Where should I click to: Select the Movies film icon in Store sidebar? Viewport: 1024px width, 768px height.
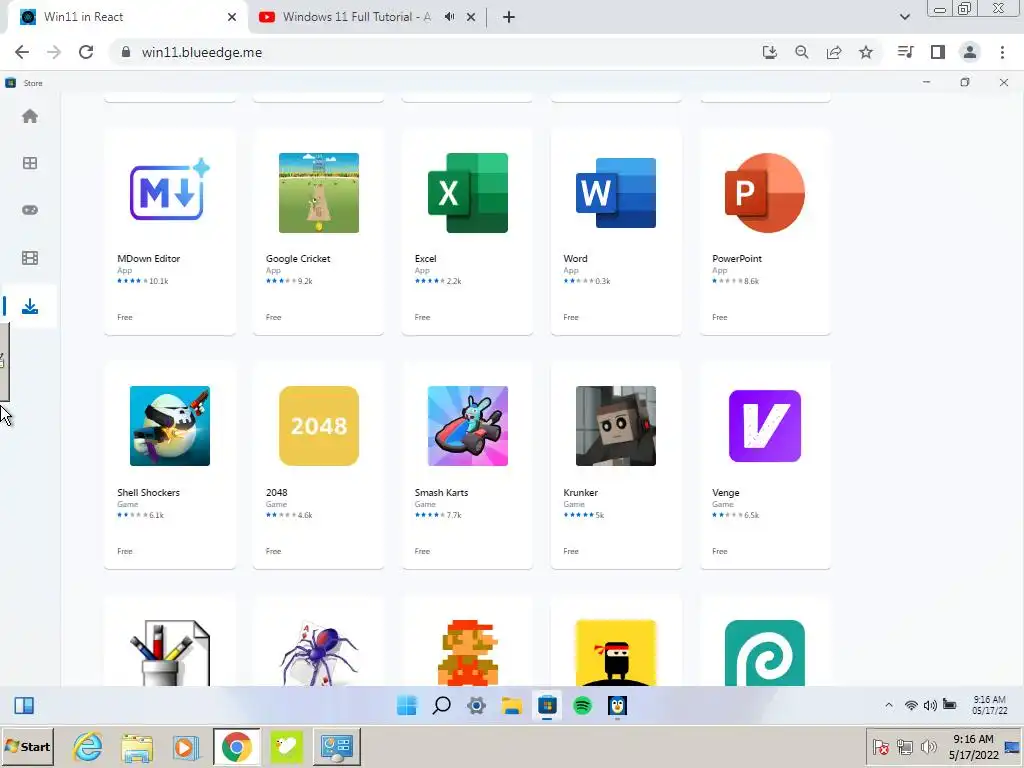click(x=30, y=258)
